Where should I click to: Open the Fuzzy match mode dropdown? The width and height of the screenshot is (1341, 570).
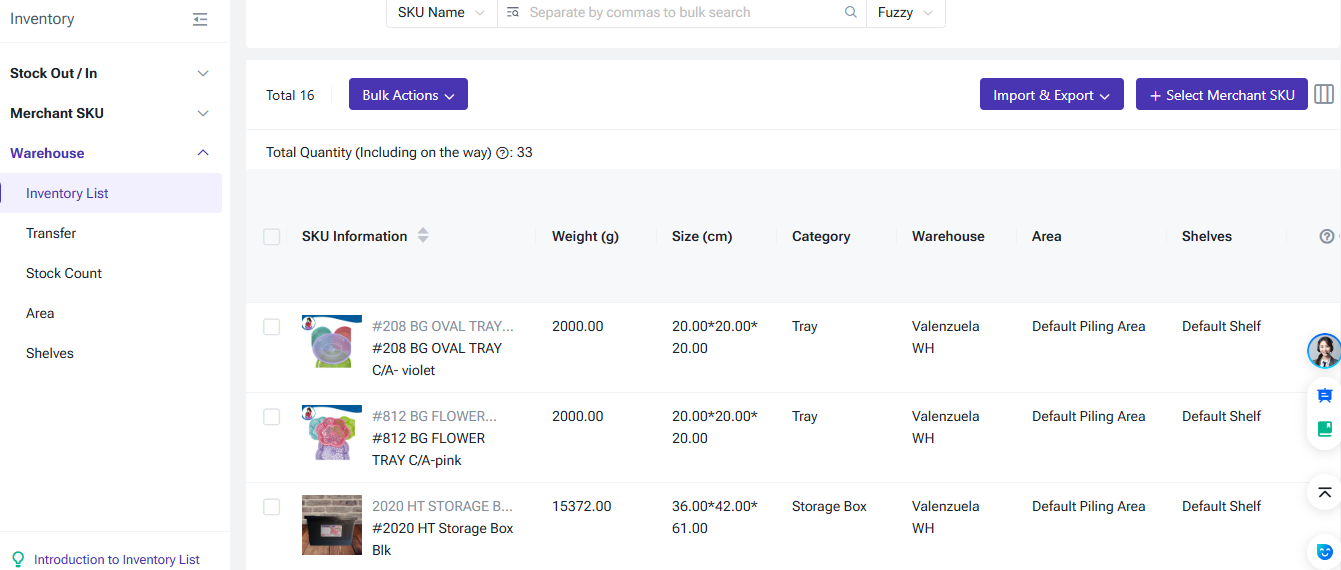pyautogui.click(x=905, y=13)
